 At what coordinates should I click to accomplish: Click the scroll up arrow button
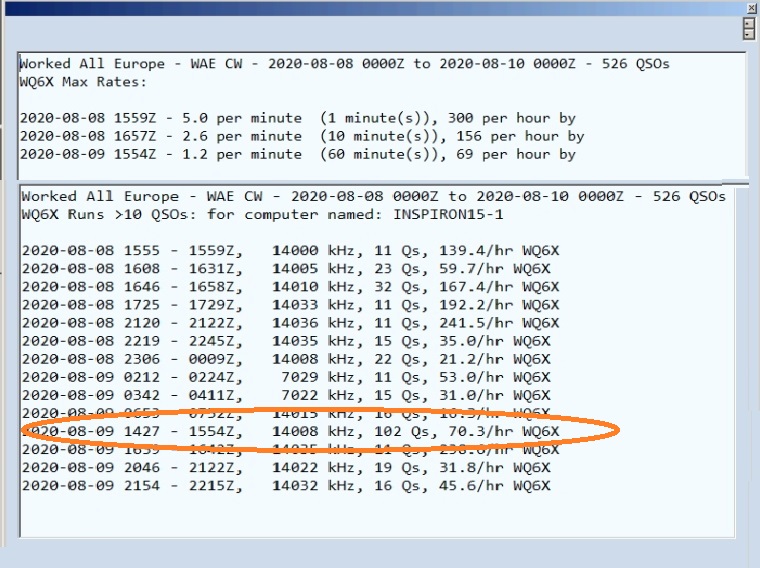(749, 24)
